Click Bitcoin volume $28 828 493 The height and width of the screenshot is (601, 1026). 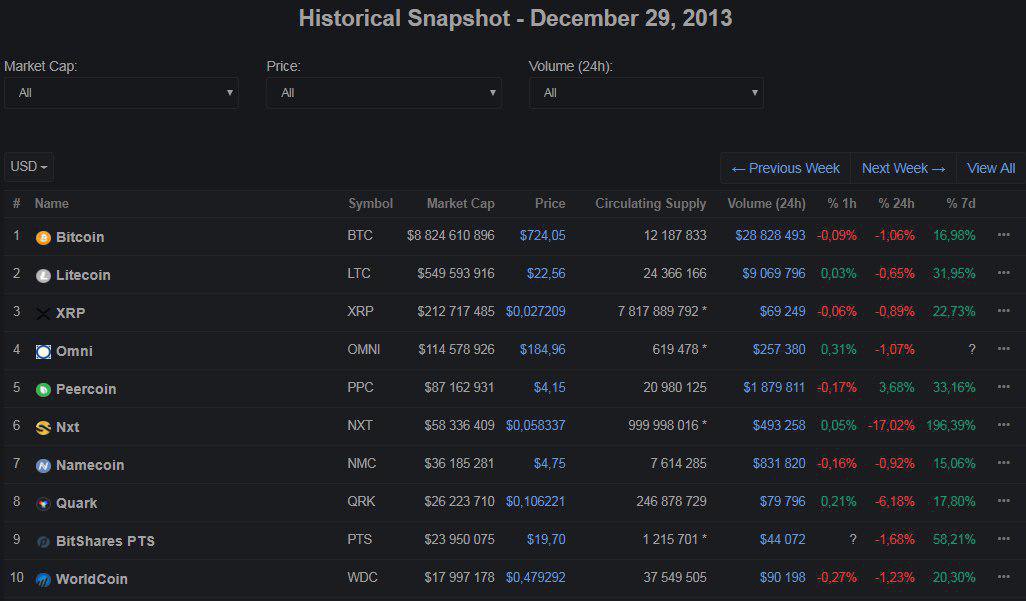pos(770,235)
